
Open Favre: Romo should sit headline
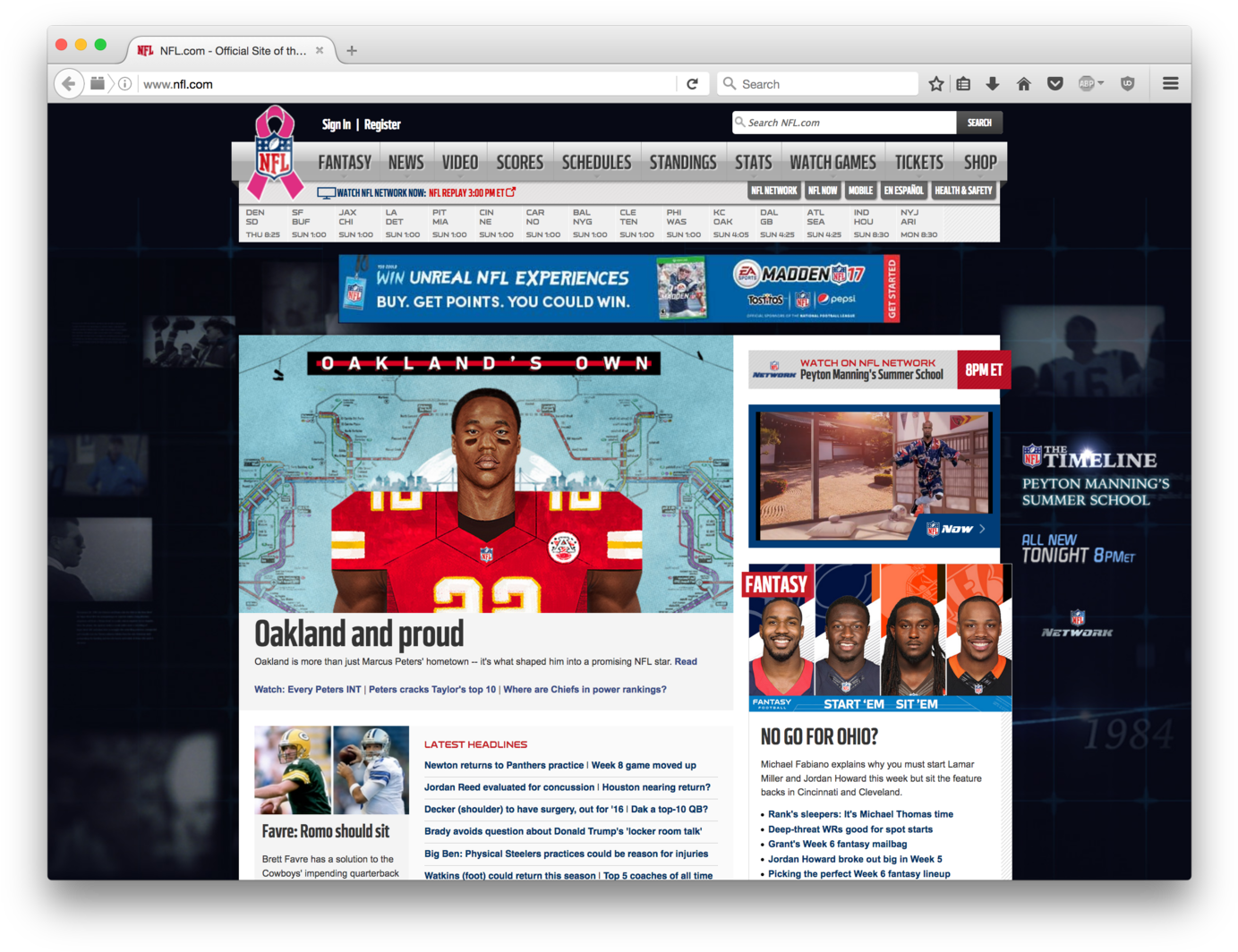326,831
